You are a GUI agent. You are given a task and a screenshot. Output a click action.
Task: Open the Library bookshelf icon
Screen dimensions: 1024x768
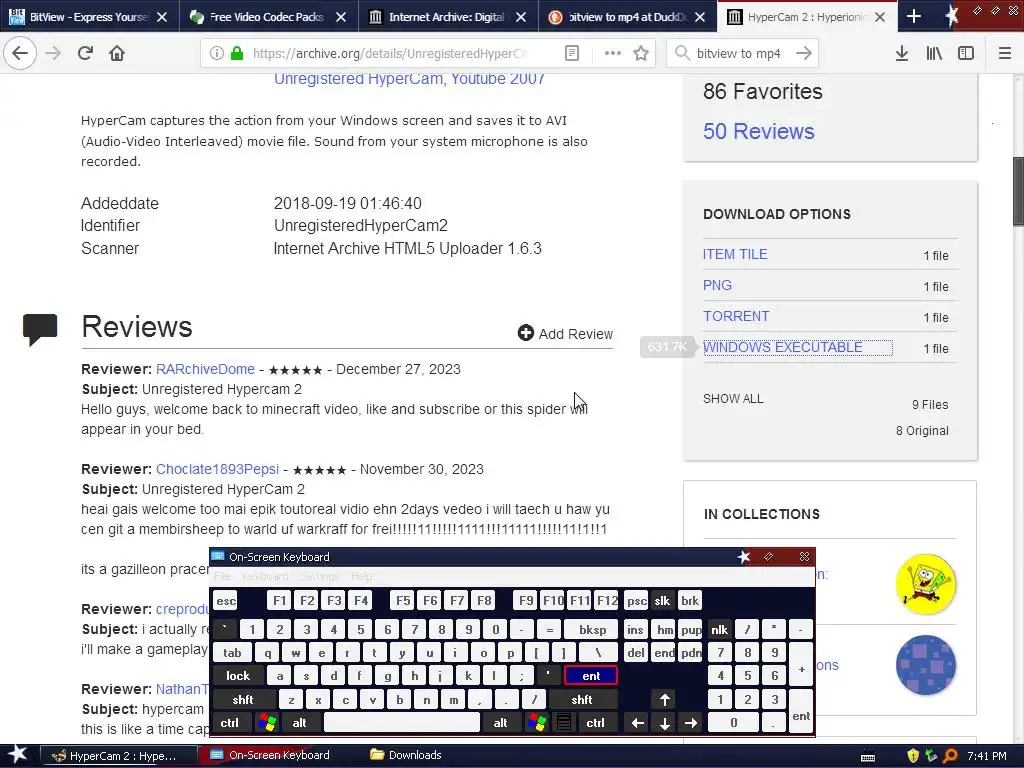pos(934,53)
